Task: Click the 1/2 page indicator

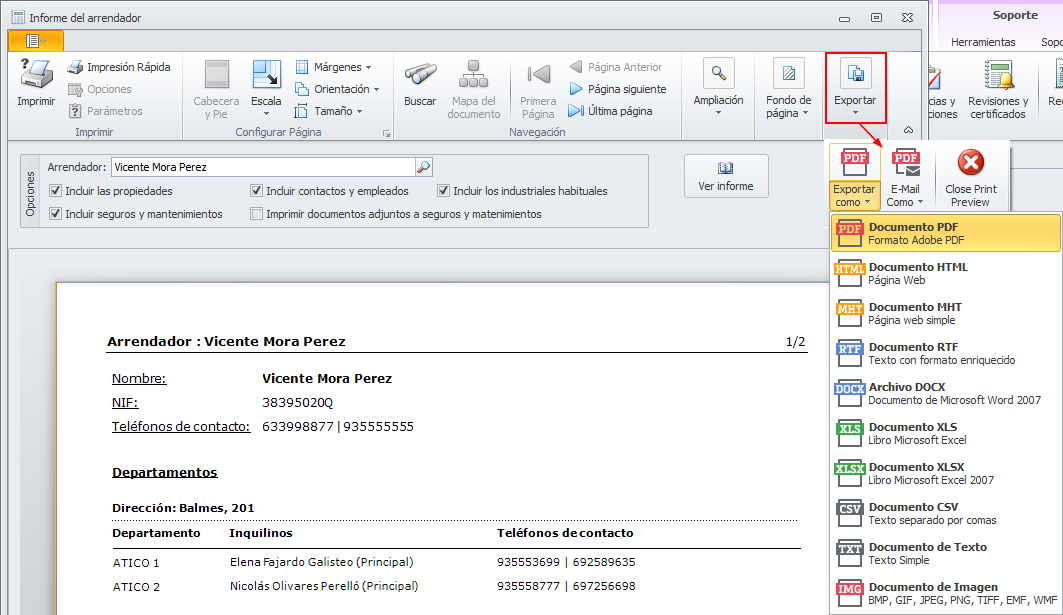Action: 795,342
